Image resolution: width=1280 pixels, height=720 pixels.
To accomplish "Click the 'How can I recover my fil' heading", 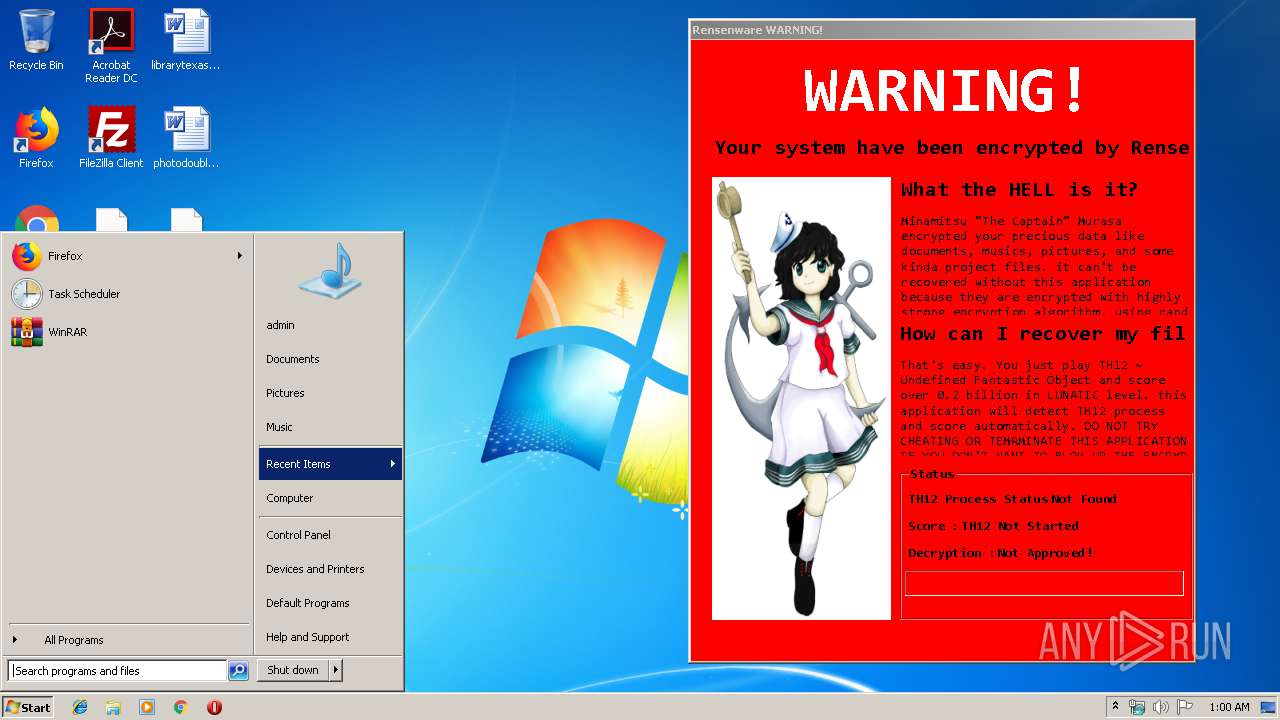I will tap(1043, 334).
